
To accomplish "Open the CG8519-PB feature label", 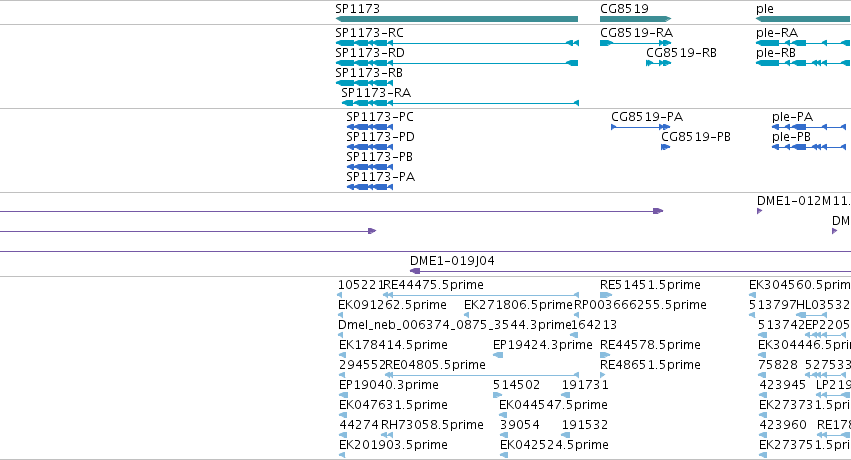I will click(x=696, y=137).
